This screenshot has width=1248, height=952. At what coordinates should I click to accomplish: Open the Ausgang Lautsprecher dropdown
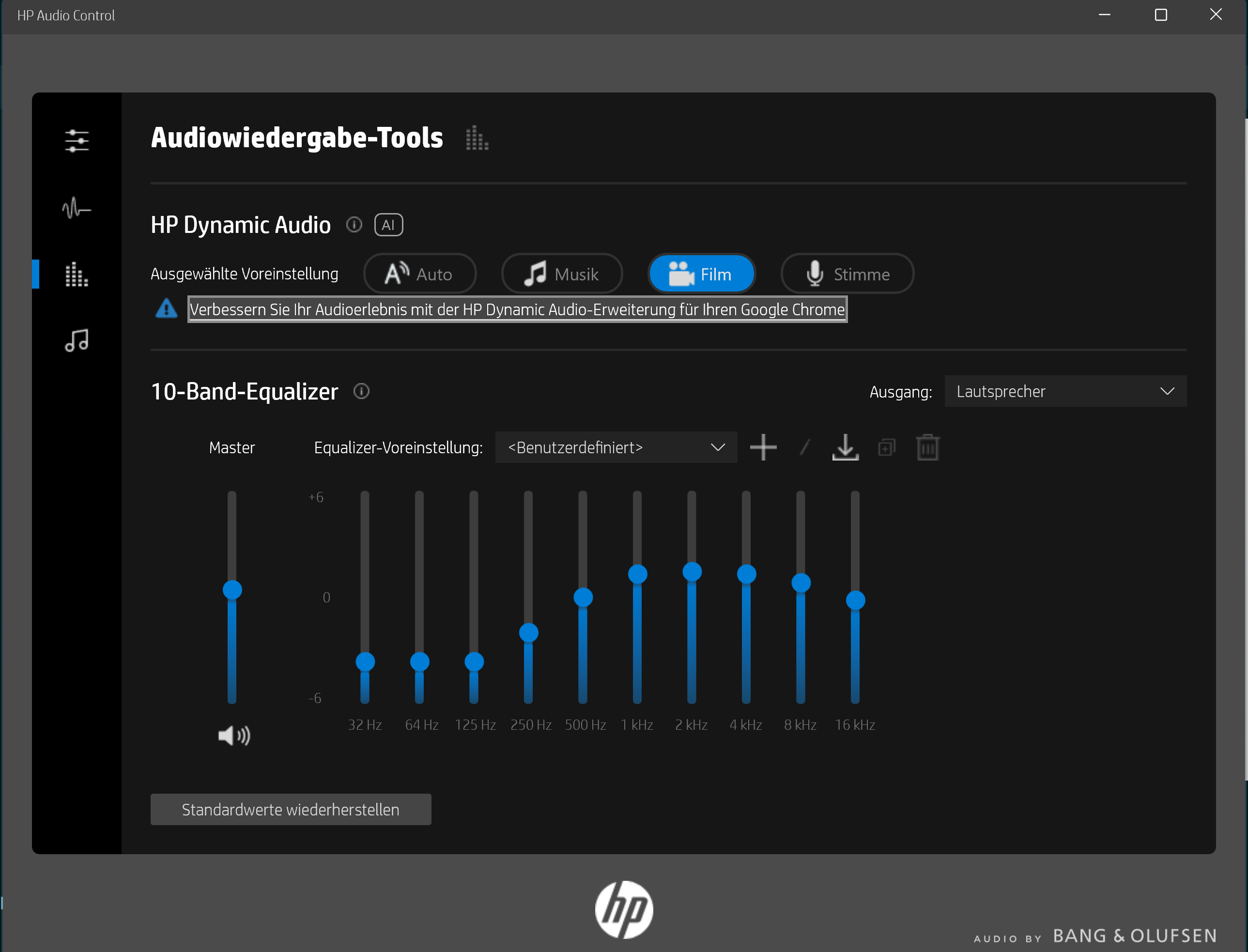(x=1065, y=391)
